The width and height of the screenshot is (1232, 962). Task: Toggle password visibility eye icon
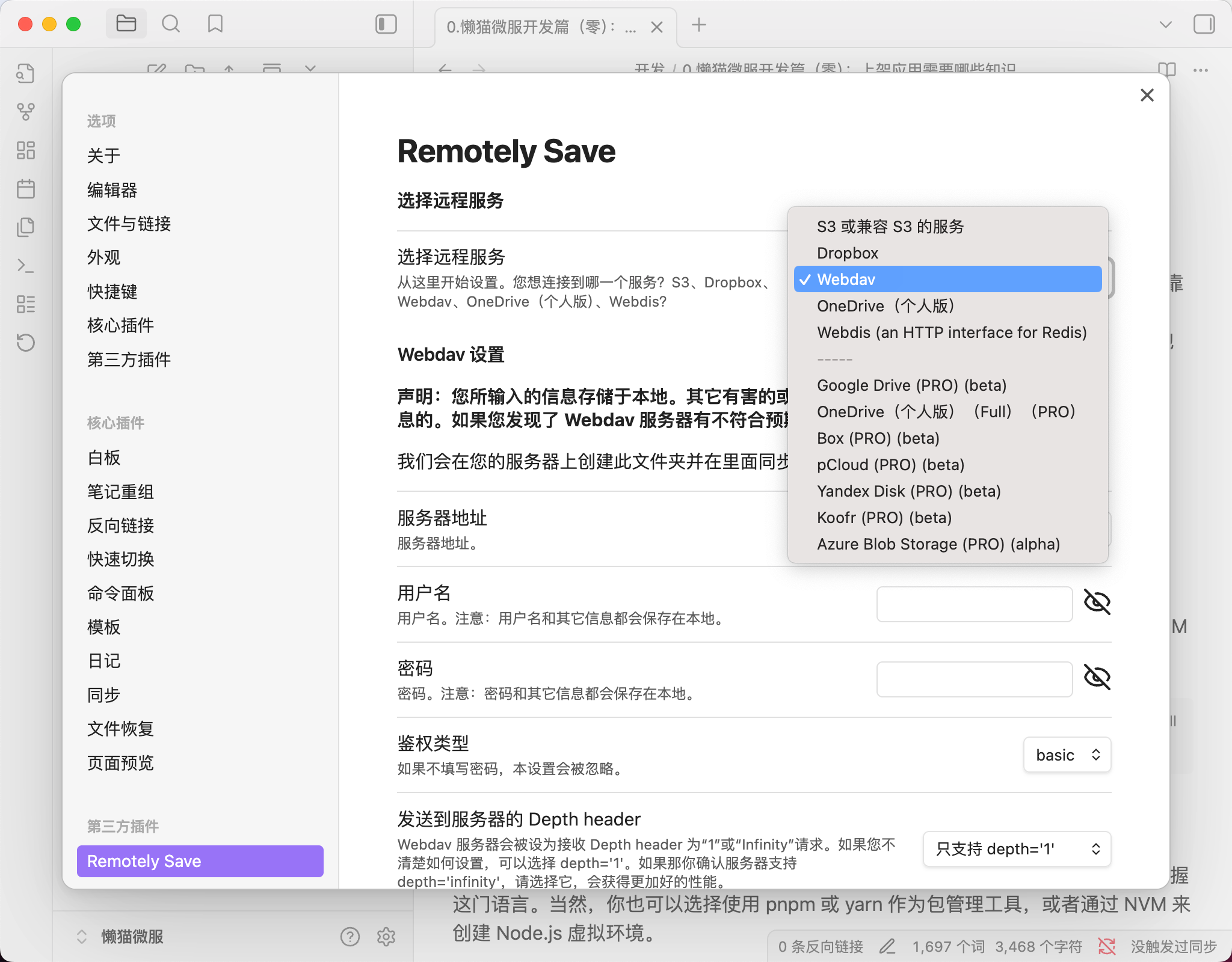(x=1097, y=678)
